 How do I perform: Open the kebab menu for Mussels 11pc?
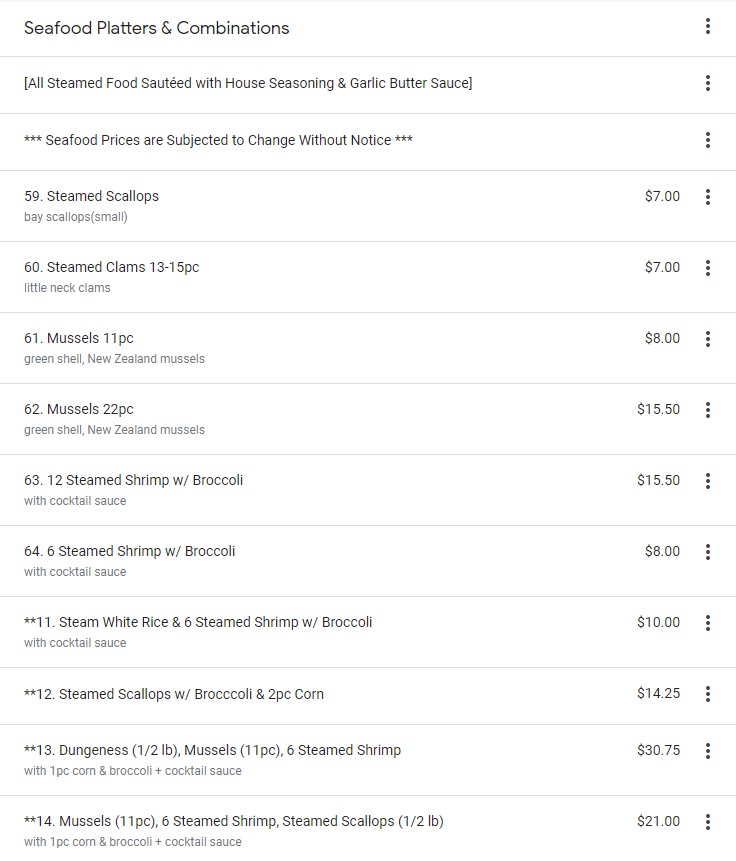(708, 339)
